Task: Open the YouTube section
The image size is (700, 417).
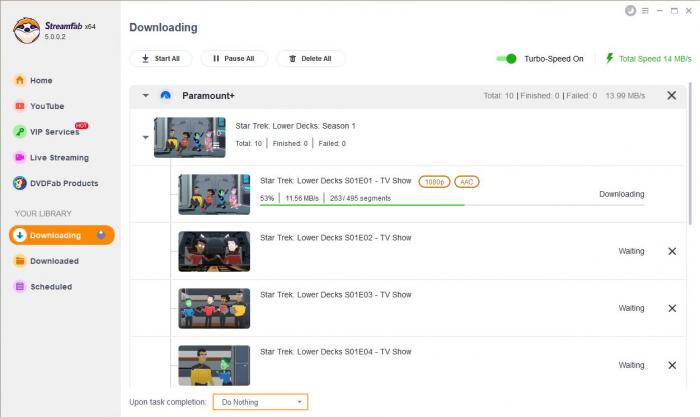Action: [x=46, y=106]
